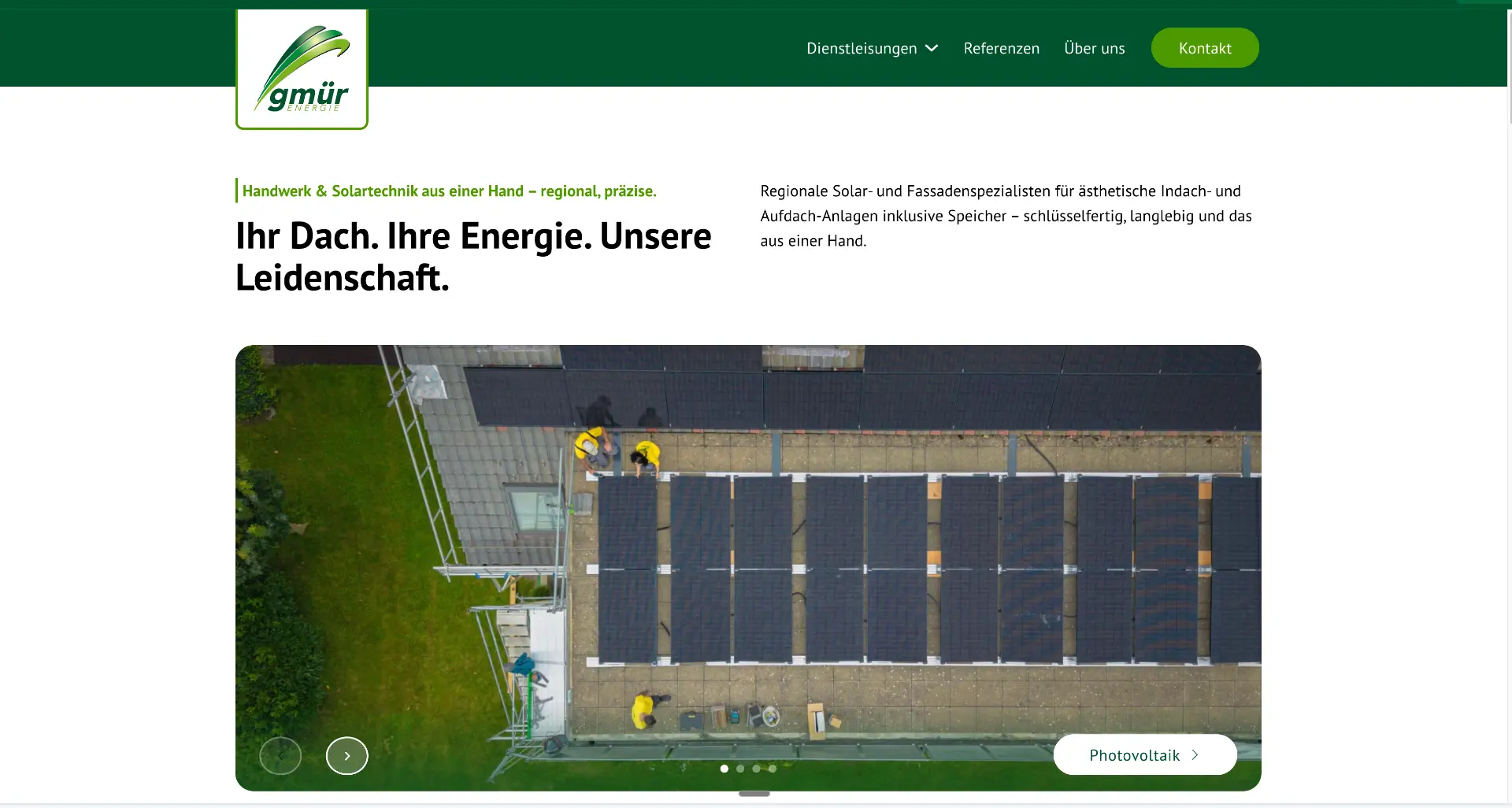Select the first carousel dot
The image size is (1512, 808).
[x=724, y=769]
